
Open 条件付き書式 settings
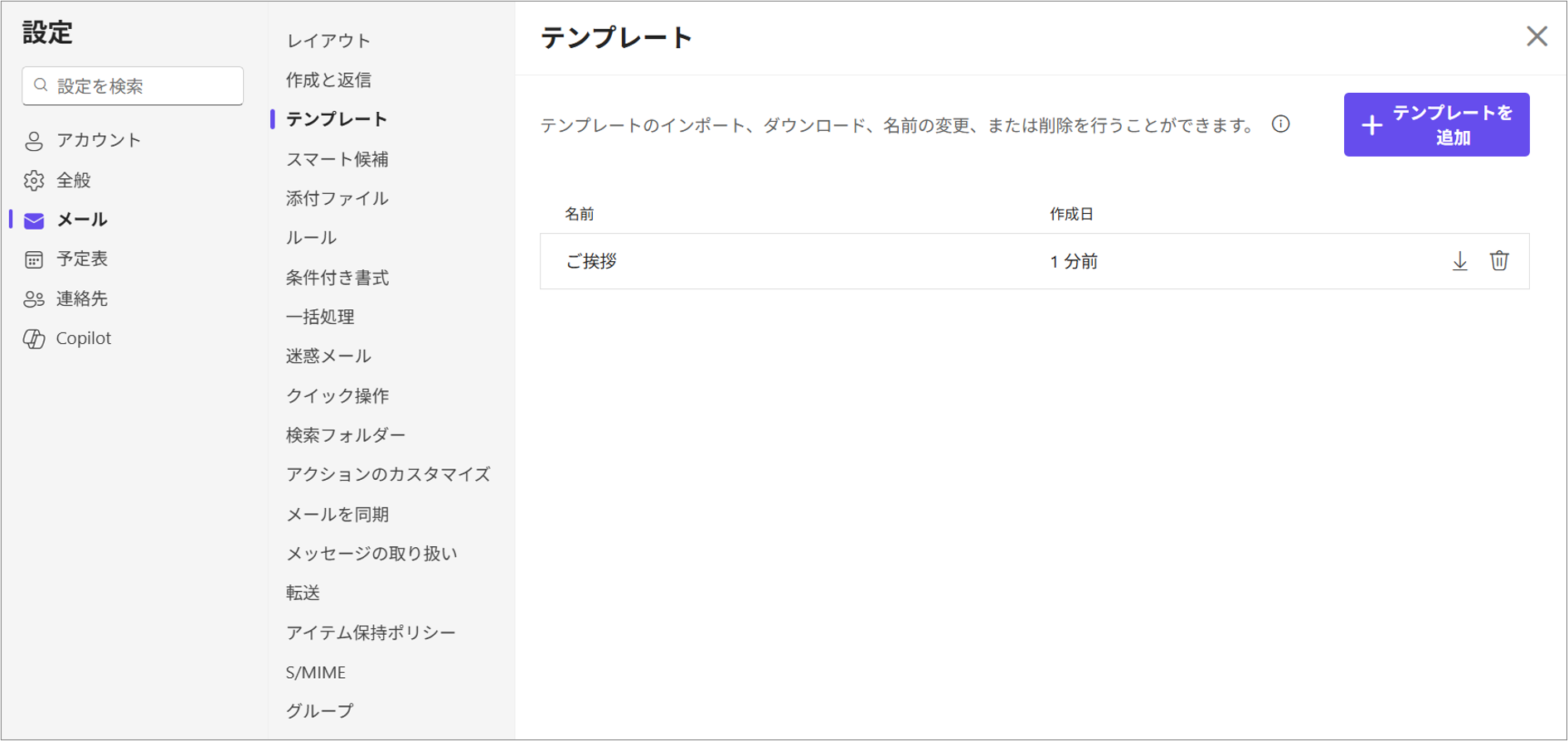(x=337, y=278)
